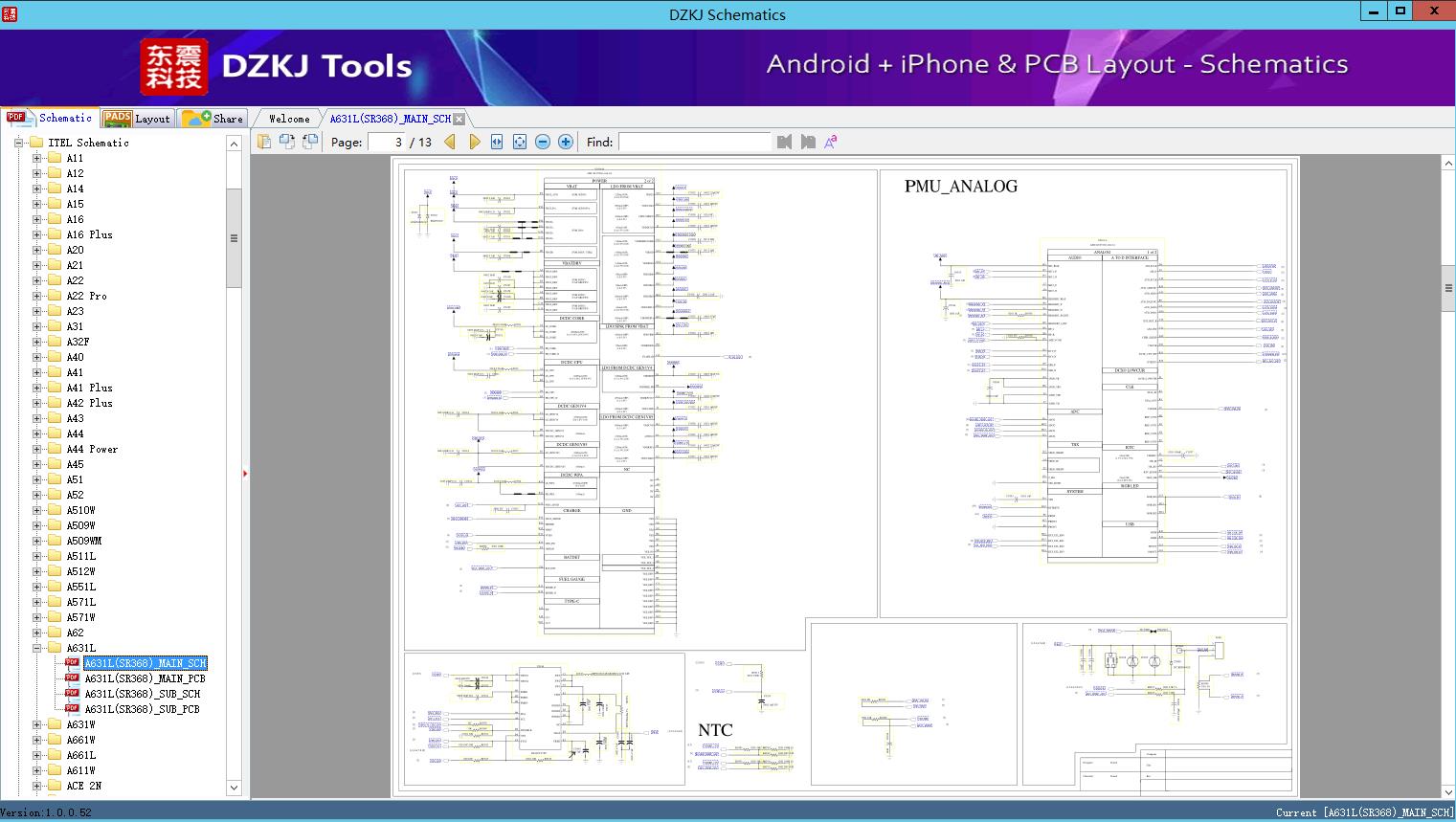Click the fit width icon
The height and width of the screenshot is (822, 1456).
497,142
